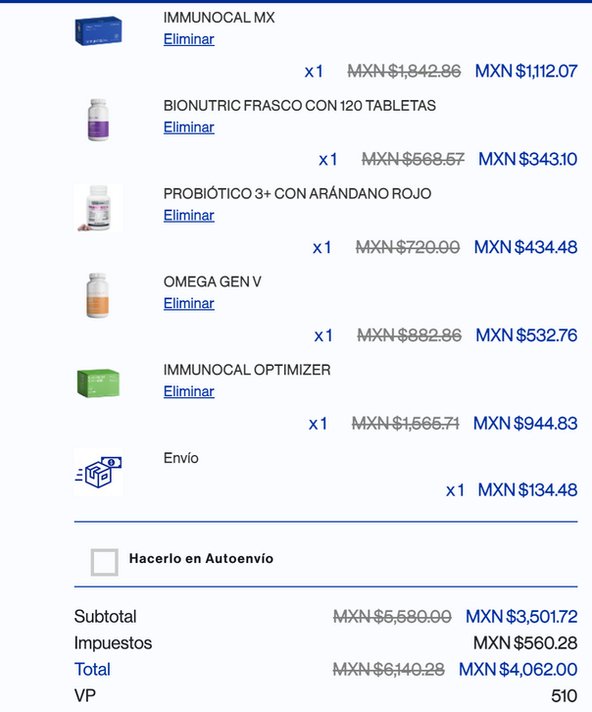Remove Immunocal Optimizer via Eliminar link

click(x=189, y=391)
